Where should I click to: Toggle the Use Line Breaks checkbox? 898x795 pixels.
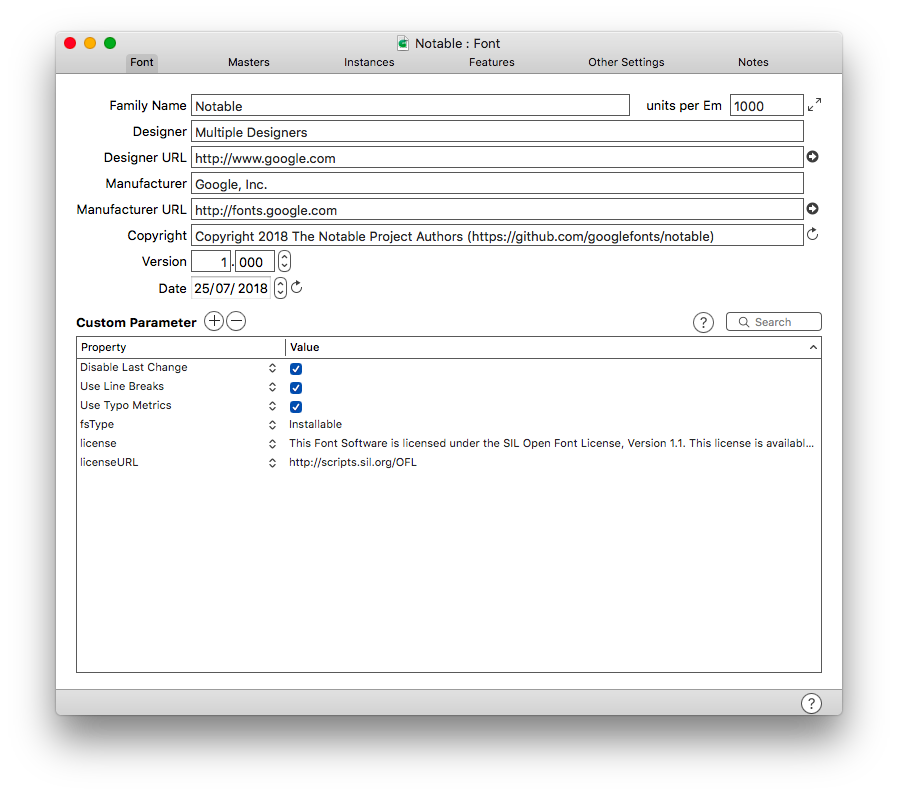coord(296,388)
